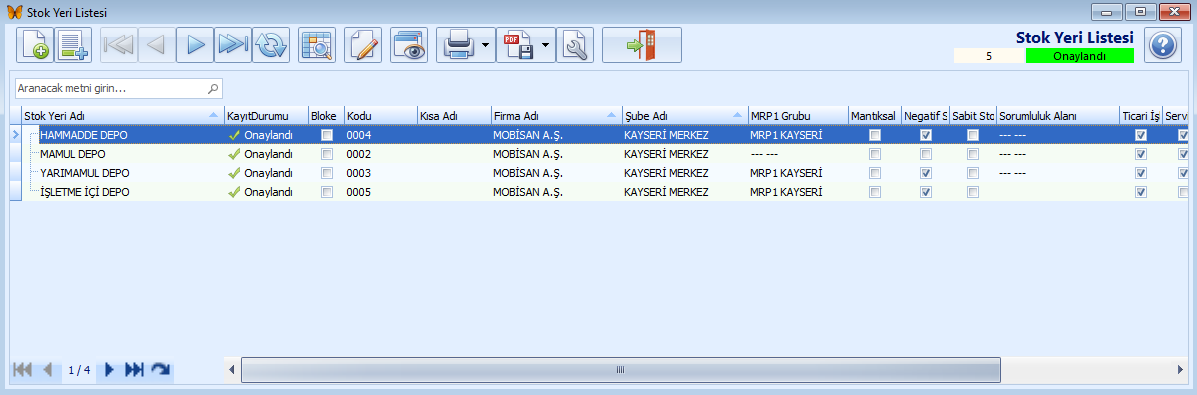Edit record using the pencil page icon

tap(363, 45)
